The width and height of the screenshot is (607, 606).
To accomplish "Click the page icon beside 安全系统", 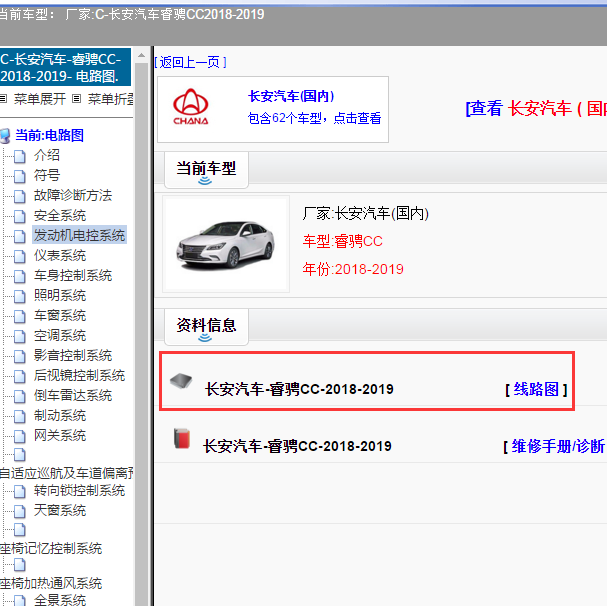I will [19, 216].
